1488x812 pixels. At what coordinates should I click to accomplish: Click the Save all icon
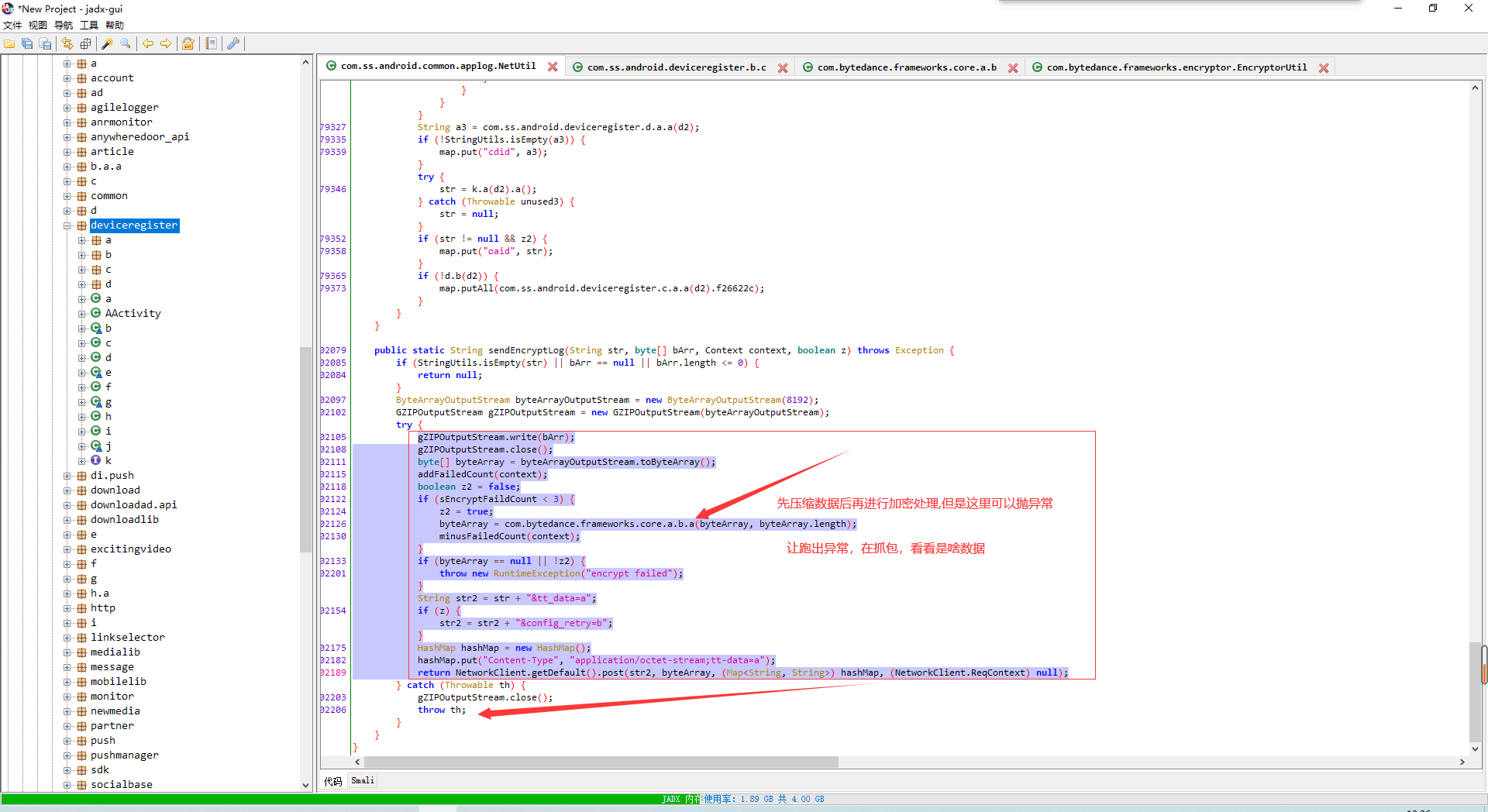(x=27, y=43)
